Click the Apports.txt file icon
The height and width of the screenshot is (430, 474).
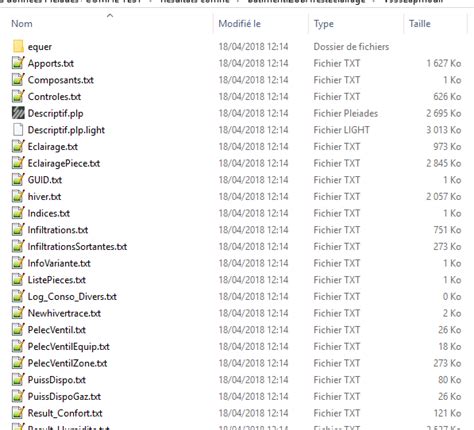coord(18,63)
